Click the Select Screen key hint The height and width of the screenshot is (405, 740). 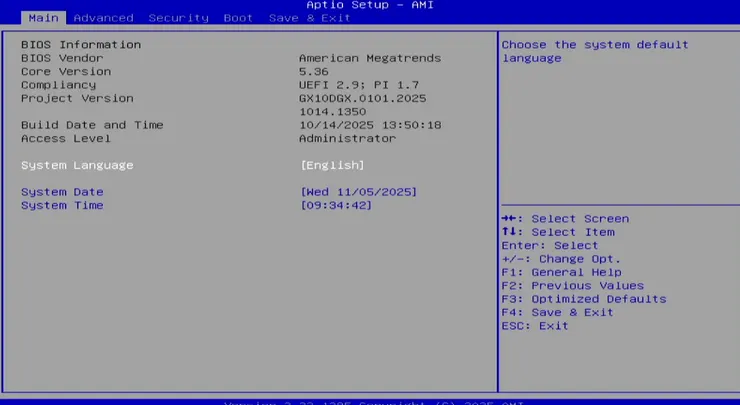pyautogui.click(x=565, y=219)
